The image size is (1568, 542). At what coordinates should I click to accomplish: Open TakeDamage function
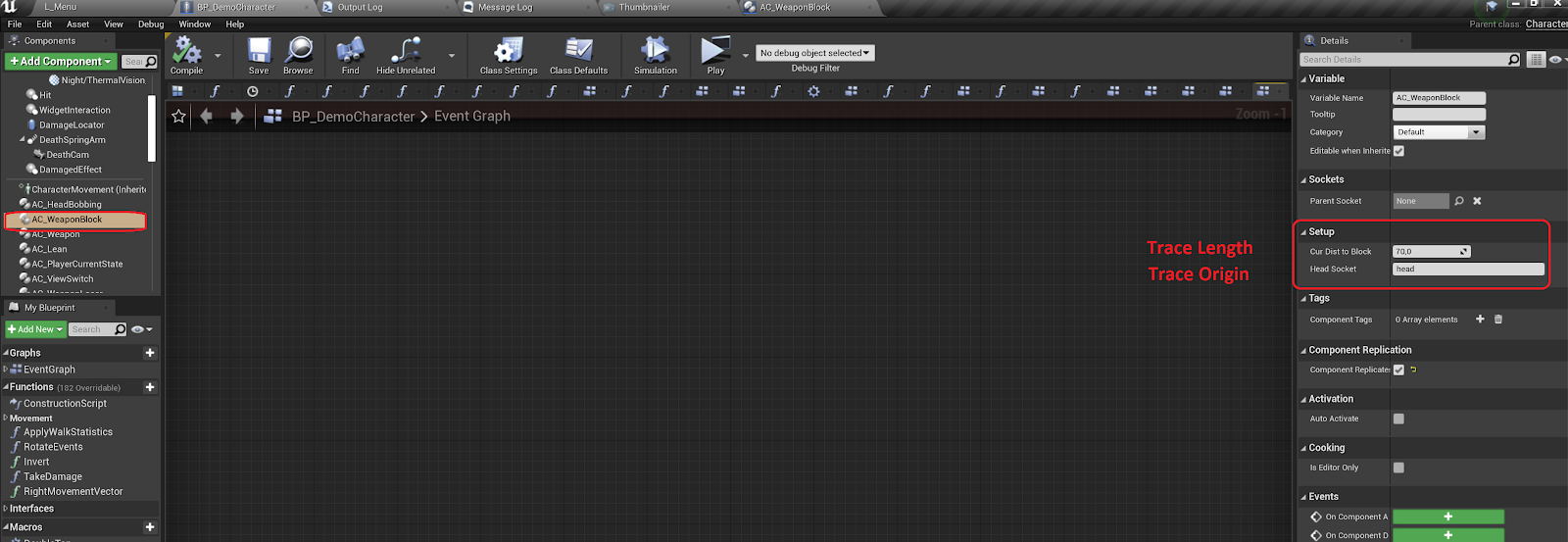point(53,476)
